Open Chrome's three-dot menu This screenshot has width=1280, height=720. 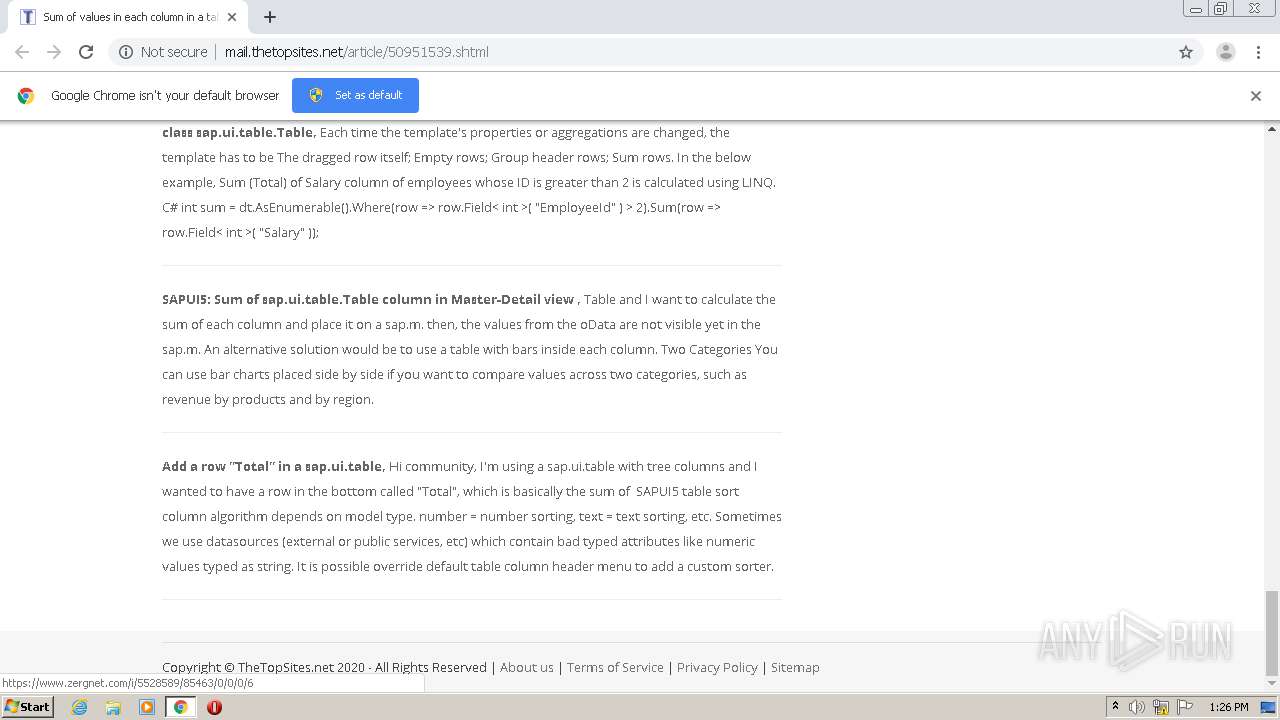tap(1258, 52)
